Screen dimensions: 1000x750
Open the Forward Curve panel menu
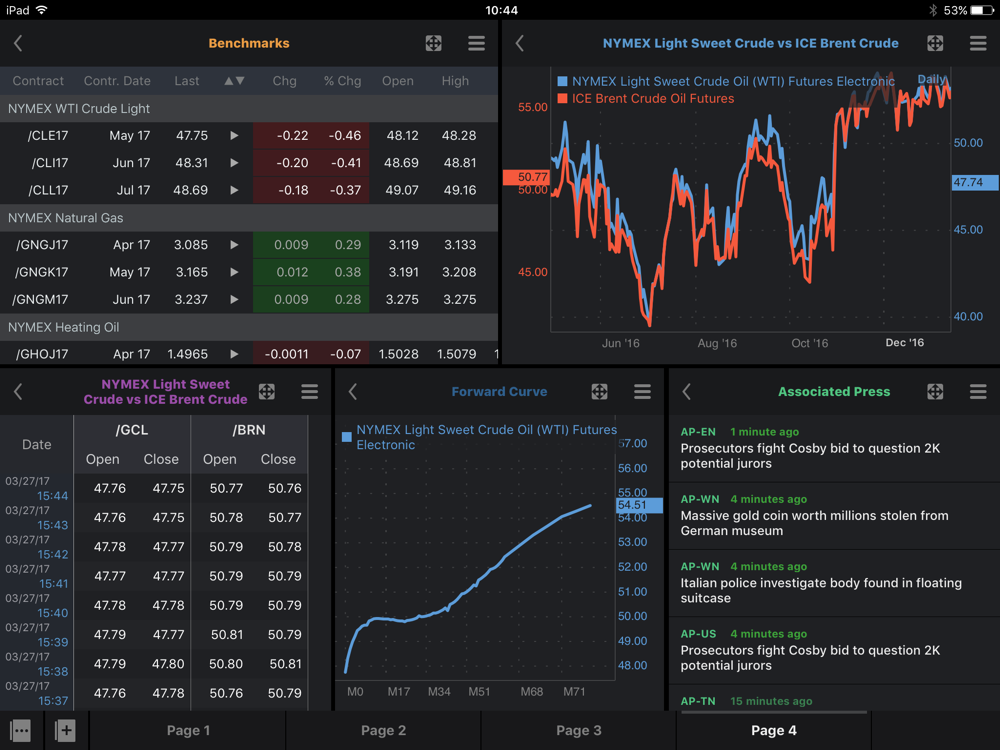point(642,392)
